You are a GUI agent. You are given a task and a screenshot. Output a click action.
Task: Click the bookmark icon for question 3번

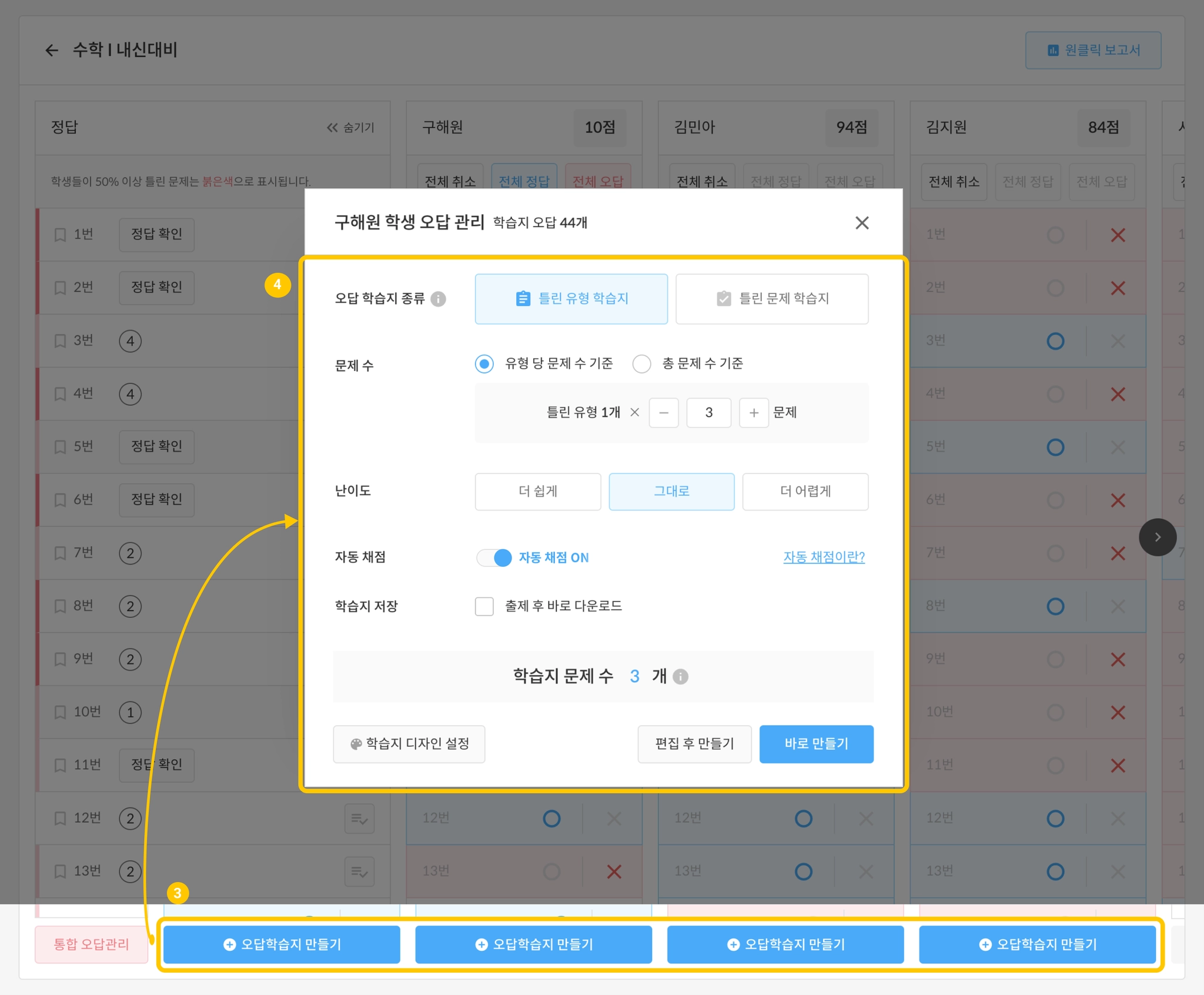tap(60, 341)
